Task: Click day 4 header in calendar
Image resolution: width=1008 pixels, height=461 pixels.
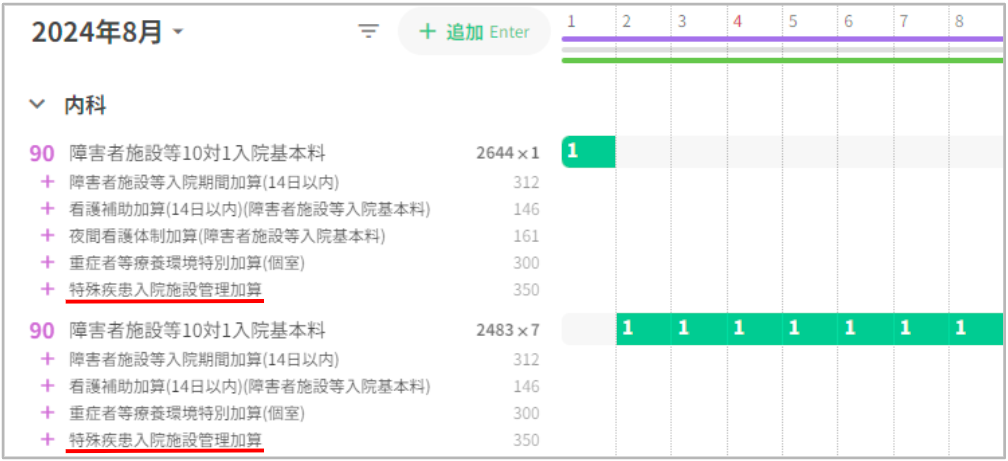Action: click(x=737, y=21)
